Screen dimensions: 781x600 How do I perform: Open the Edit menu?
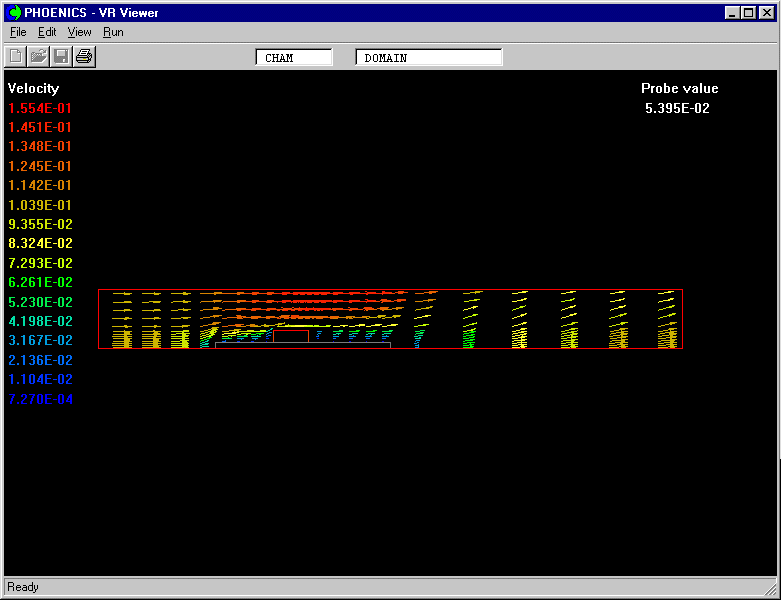coord(47,32)
